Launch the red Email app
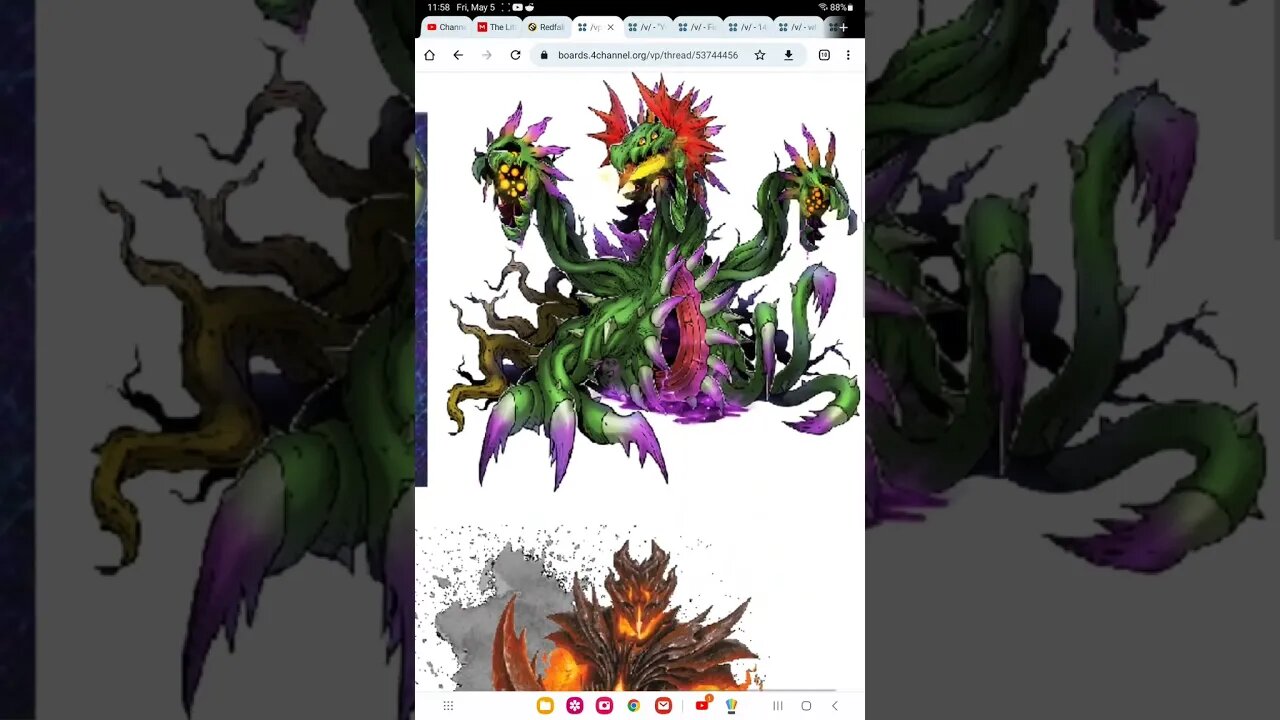 click(x=663, y=706)
